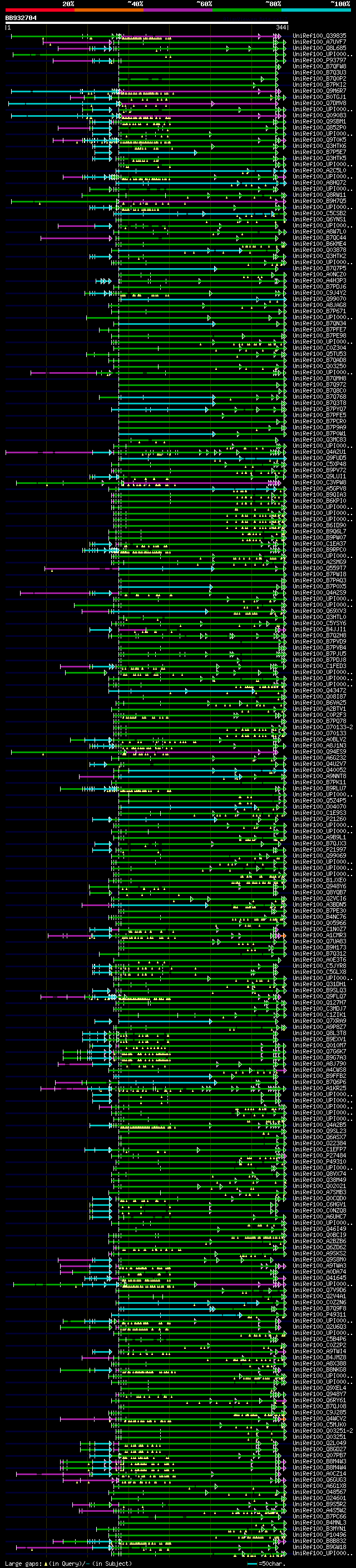
Task: Click the UniRef100_A9TWA3 label
Action: click(x=319, y=1265)
